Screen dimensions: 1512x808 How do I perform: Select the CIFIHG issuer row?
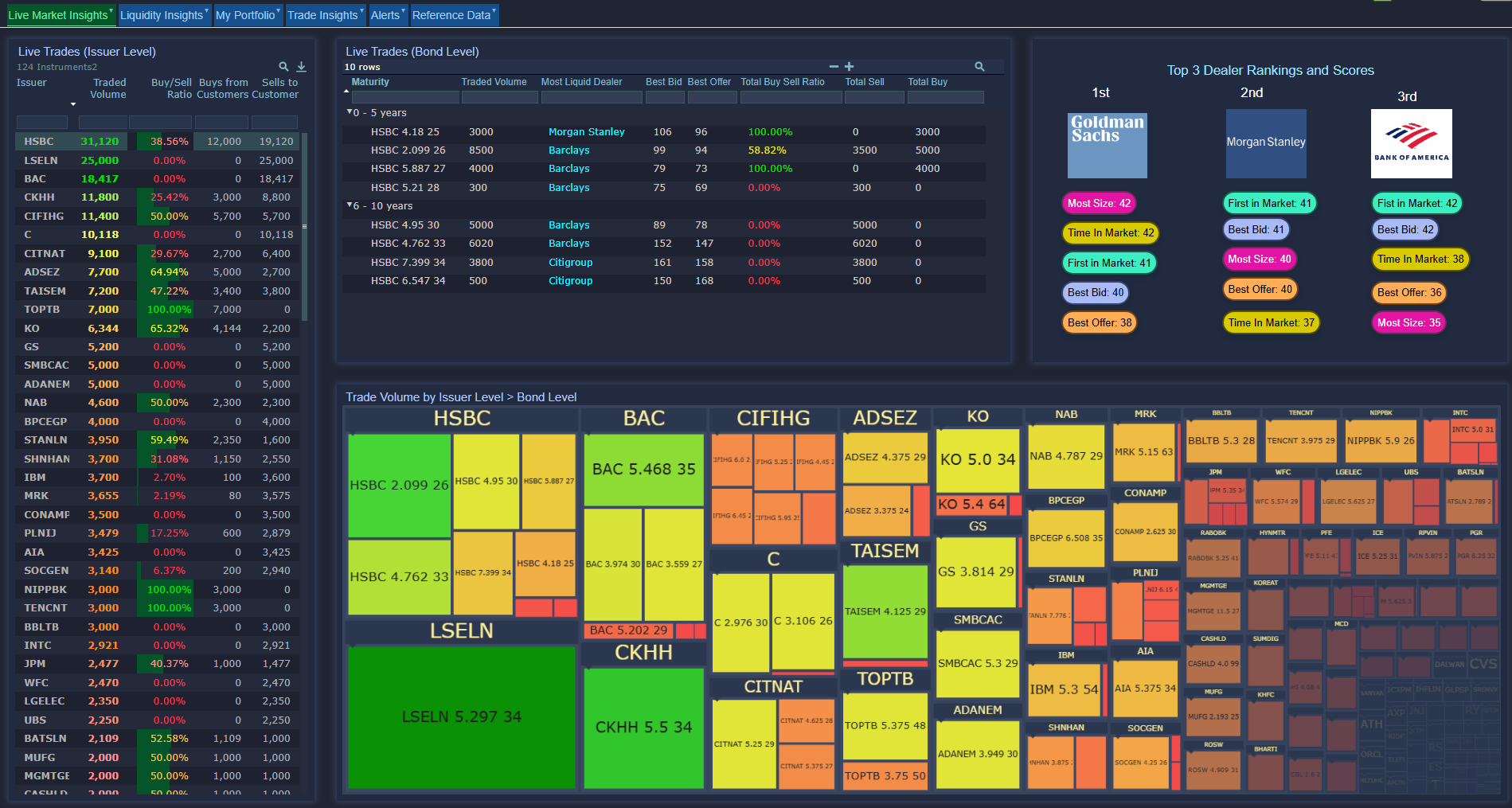158,216
